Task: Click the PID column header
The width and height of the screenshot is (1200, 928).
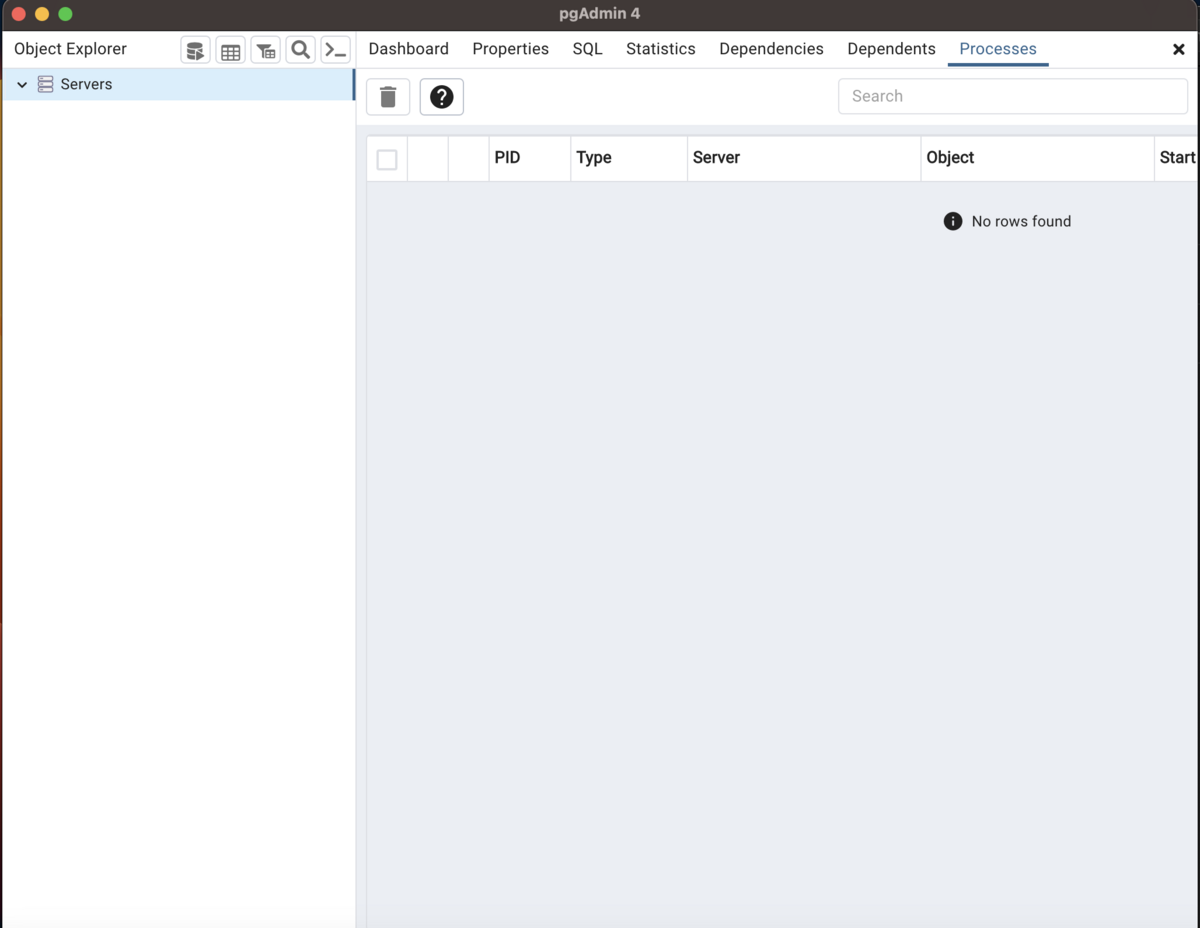Action: 530,158
